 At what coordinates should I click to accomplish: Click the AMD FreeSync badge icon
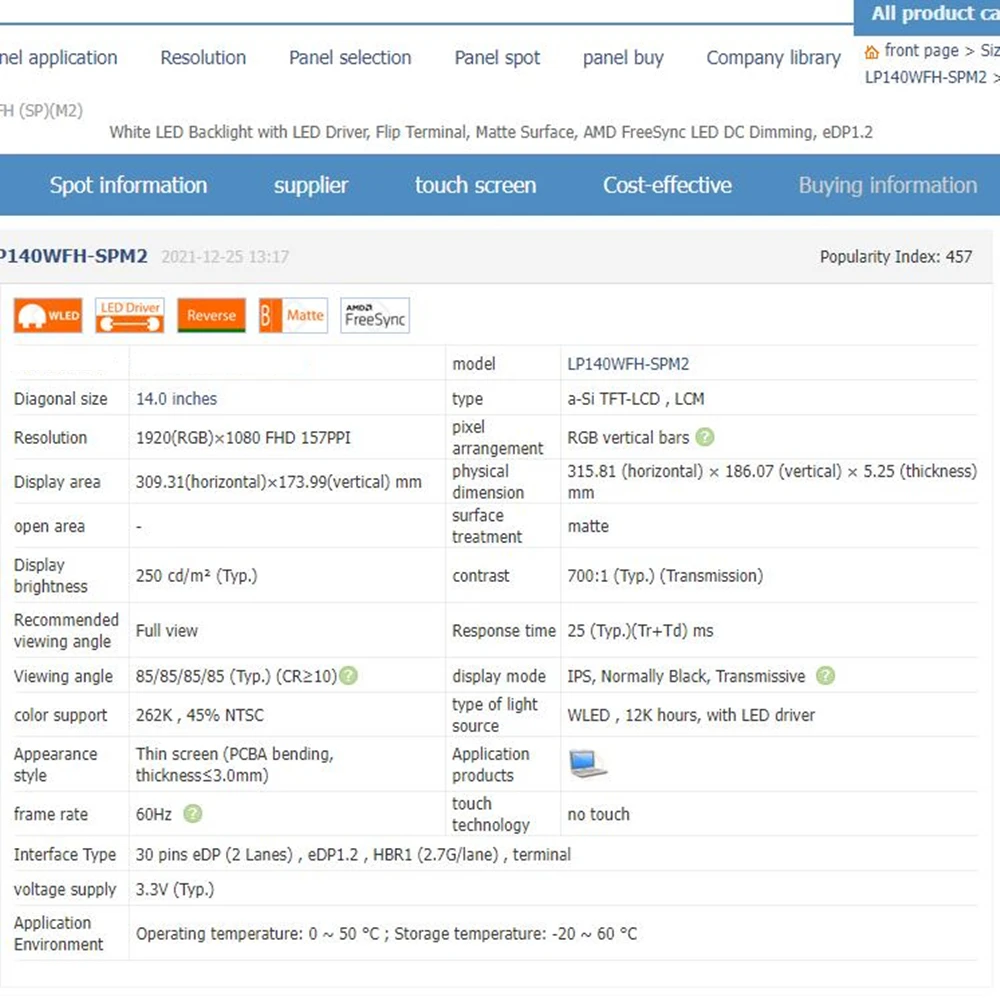pos(375,315)
